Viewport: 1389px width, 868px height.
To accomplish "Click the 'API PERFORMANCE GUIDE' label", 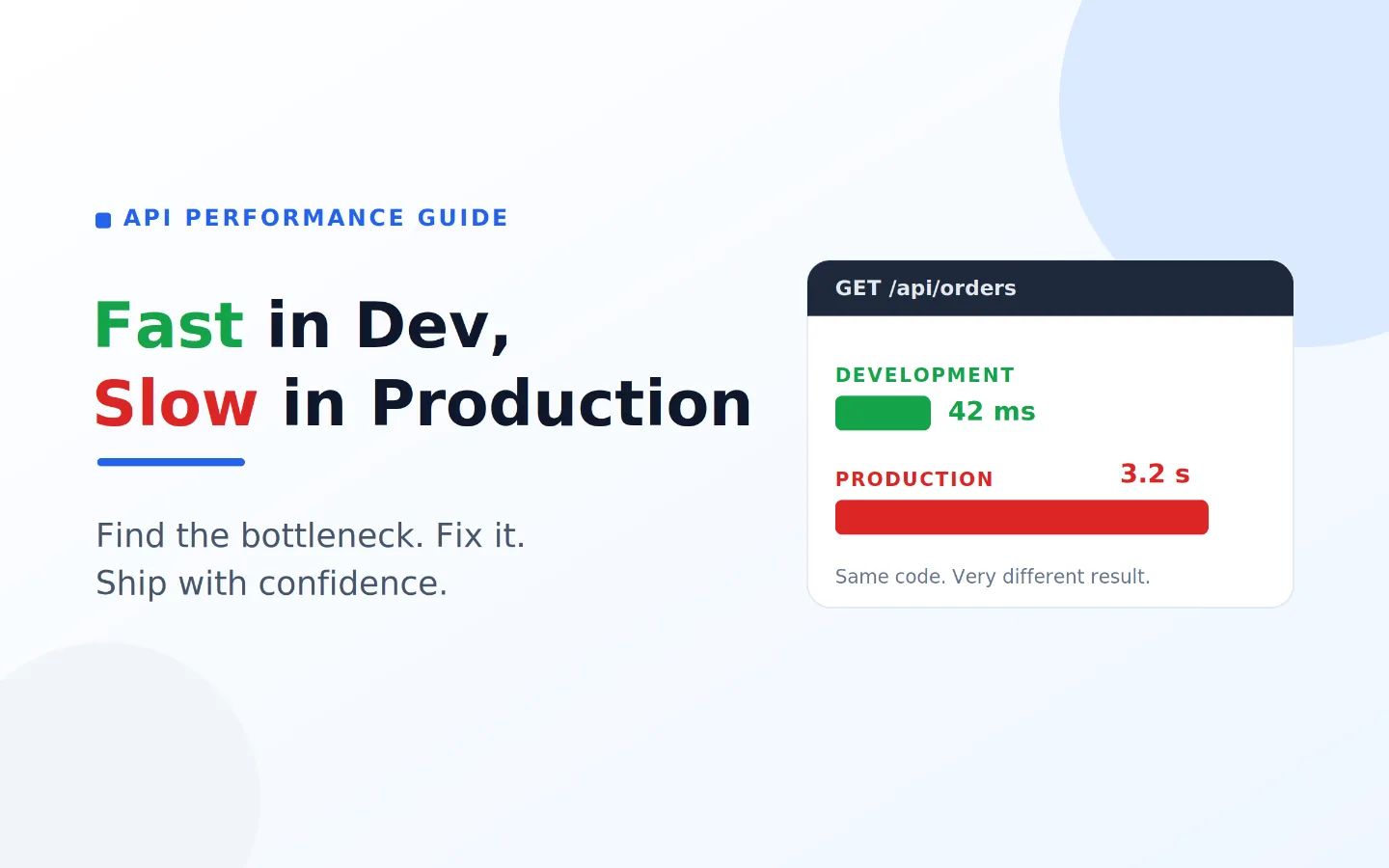I will coord(315,218).
